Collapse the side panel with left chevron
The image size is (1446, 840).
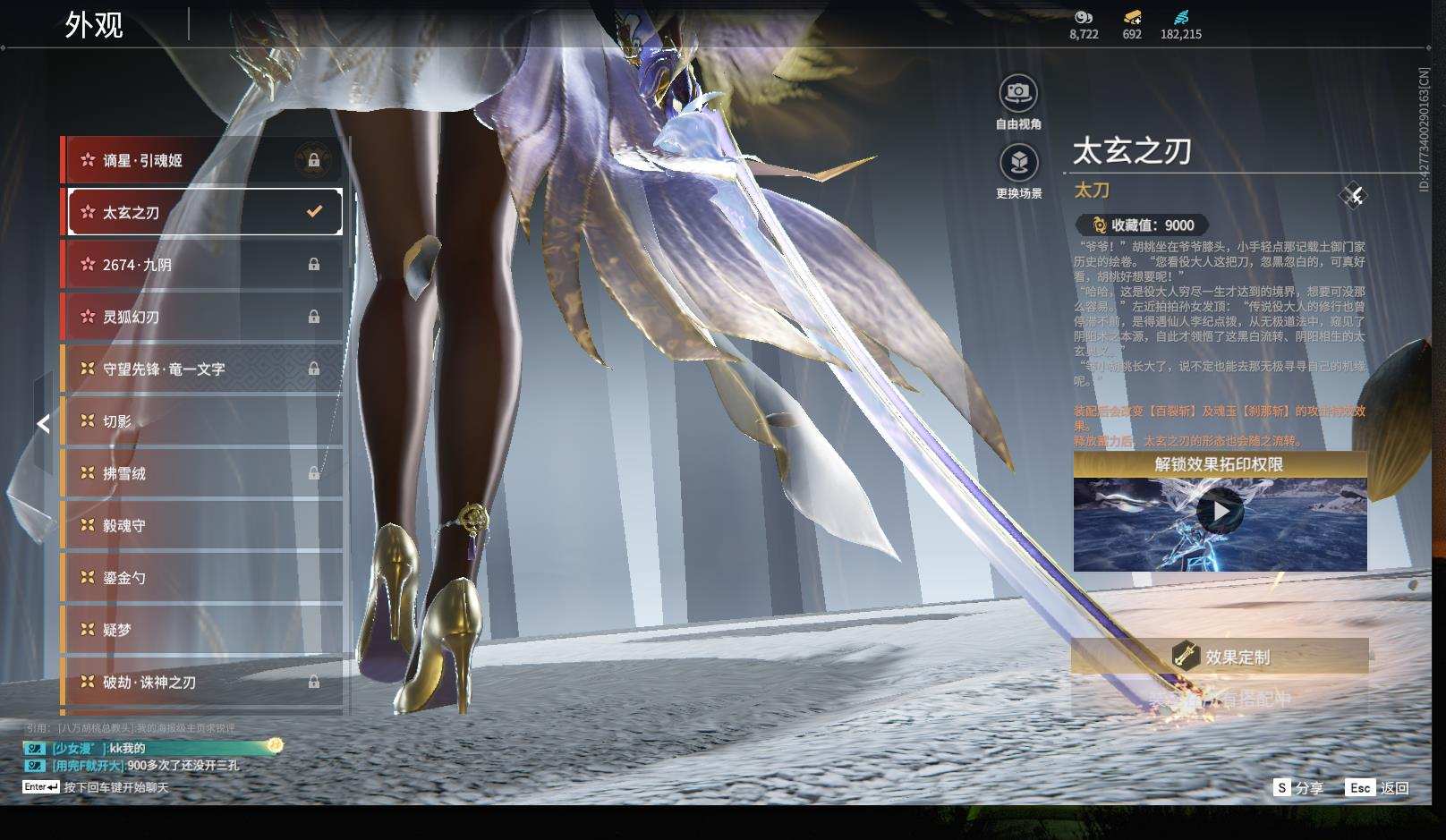43,424
